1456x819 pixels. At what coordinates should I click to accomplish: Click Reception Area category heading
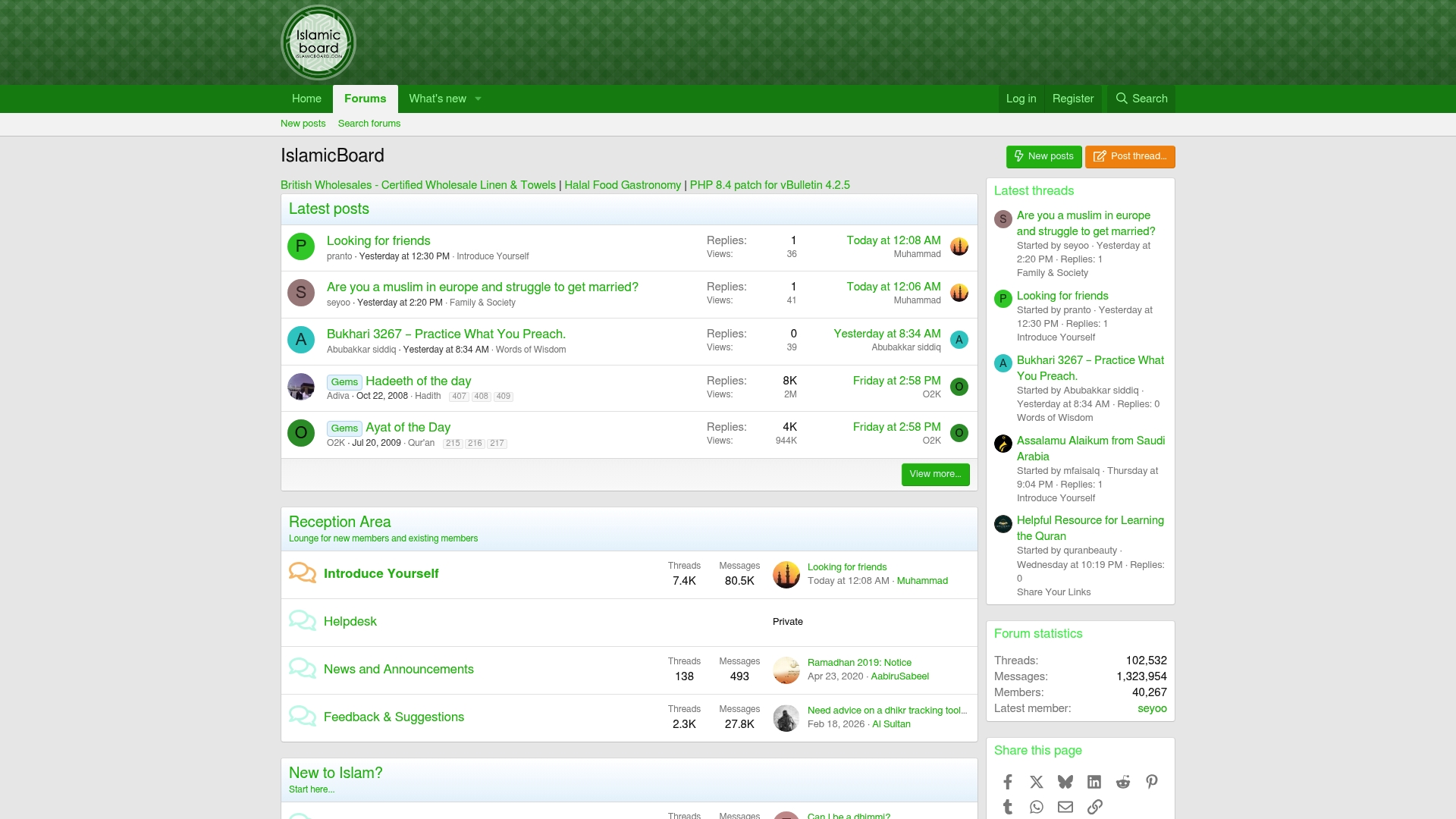pos(340,522)
